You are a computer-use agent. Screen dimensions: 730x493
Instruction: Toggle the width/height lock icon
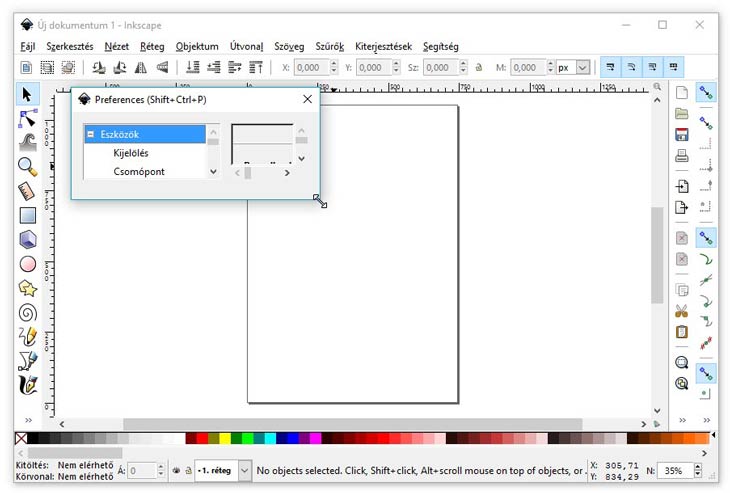coord(478,68)
